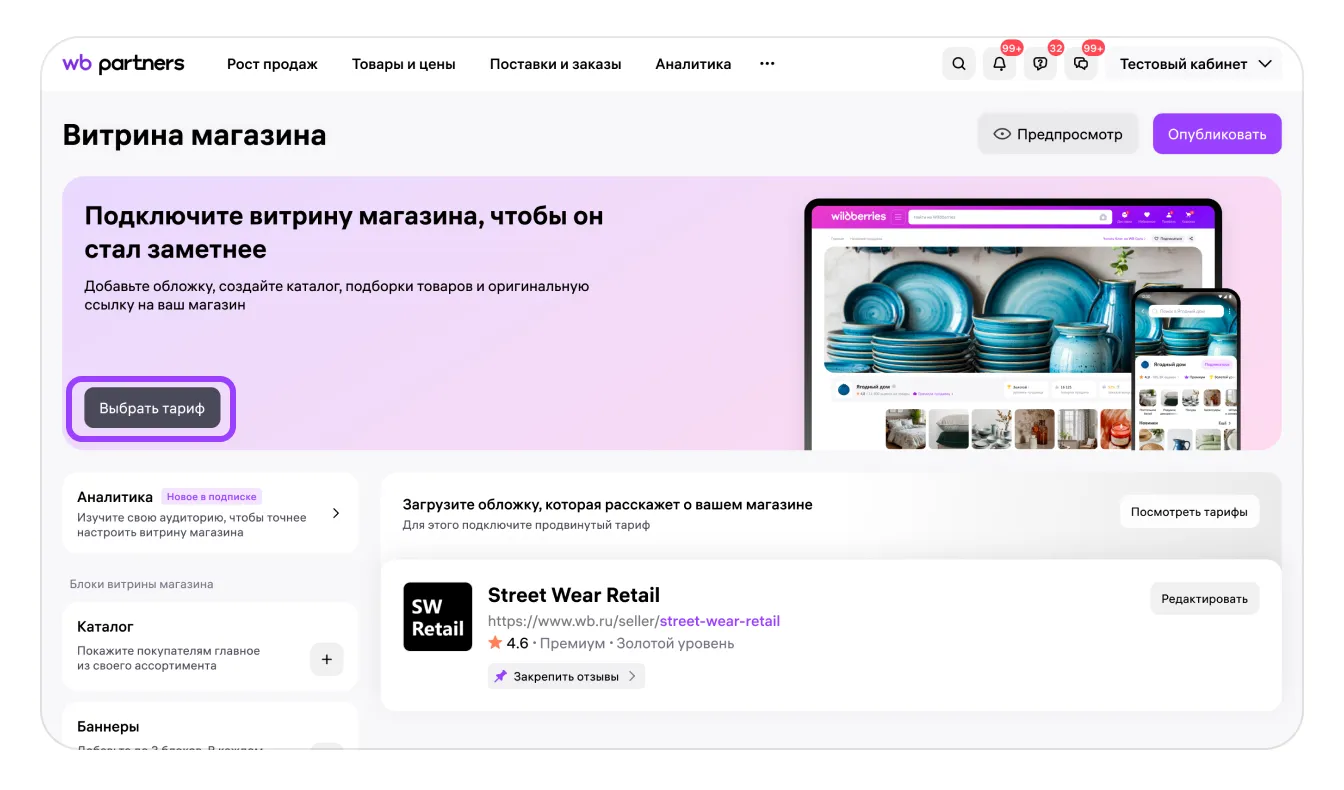This screenshot has height=790, width=1344.
Task: Expand Закрепить отзывы option
Action: click(x=566, y=677)
